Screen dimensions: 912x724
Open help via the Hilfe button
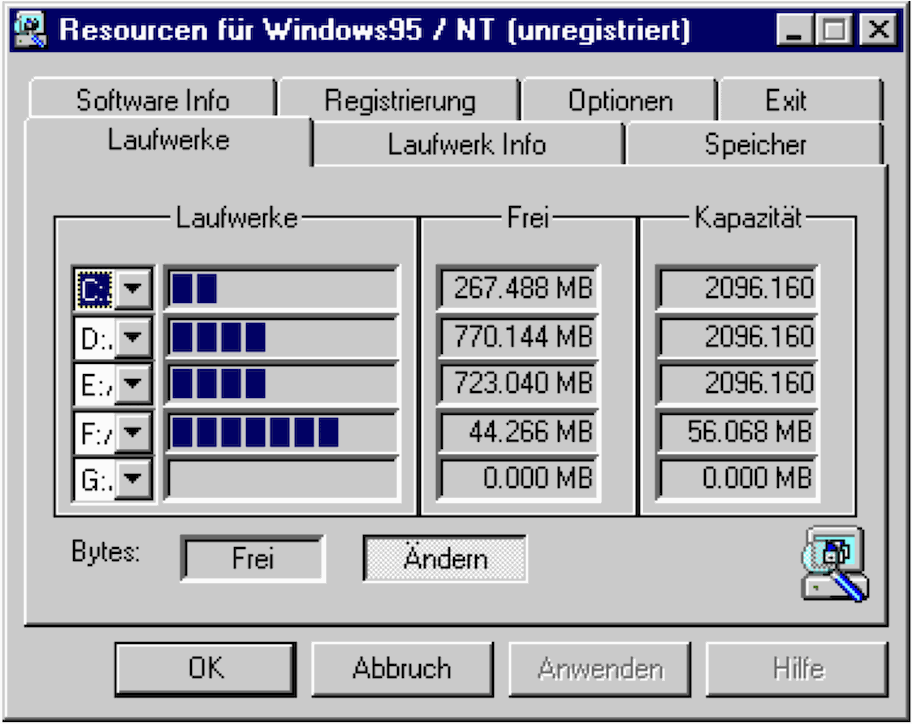(x=797, y=667)
